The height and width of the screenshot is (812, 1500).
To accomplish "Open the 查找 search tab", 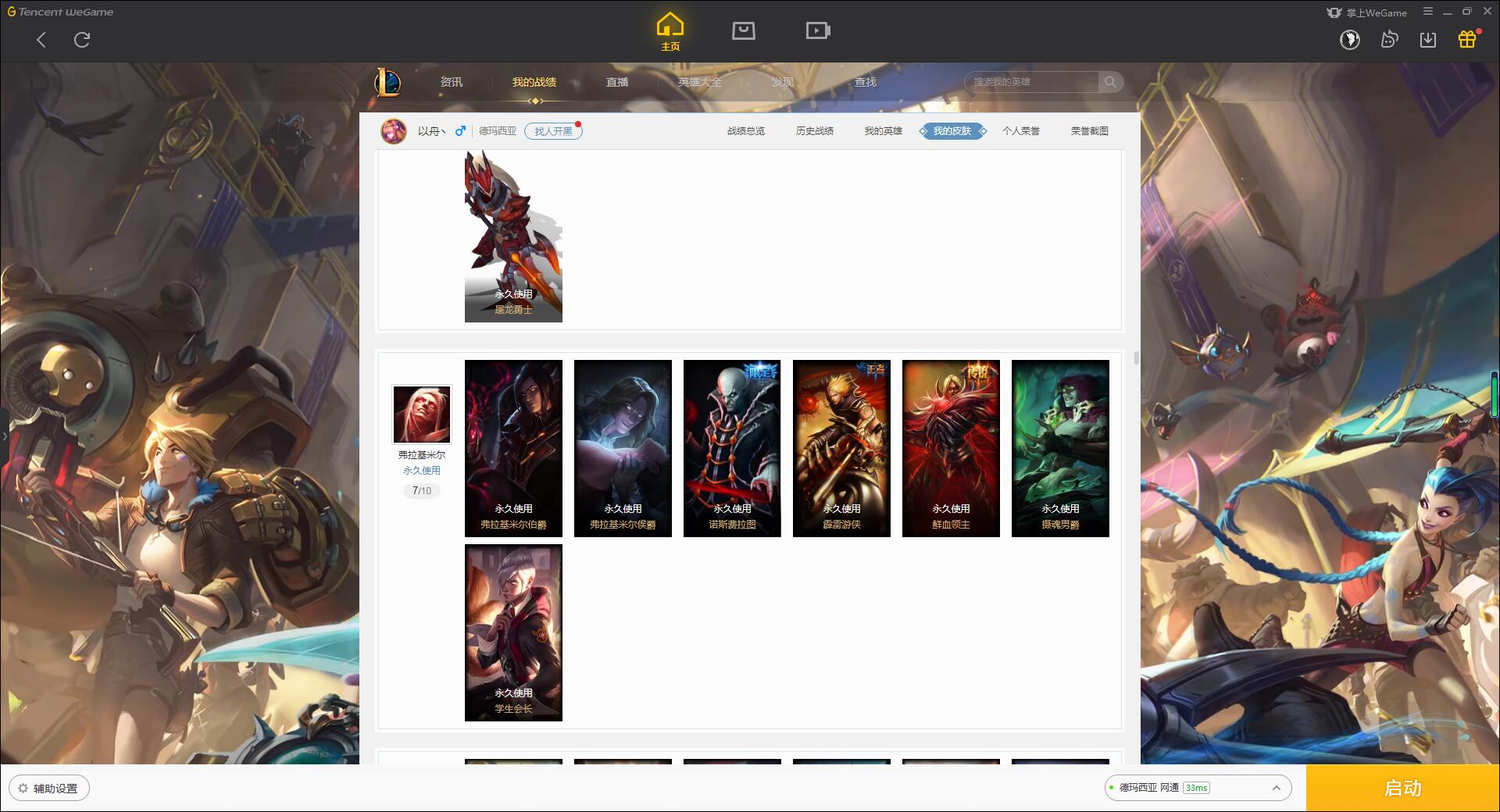I will click(x=866, y=82).
